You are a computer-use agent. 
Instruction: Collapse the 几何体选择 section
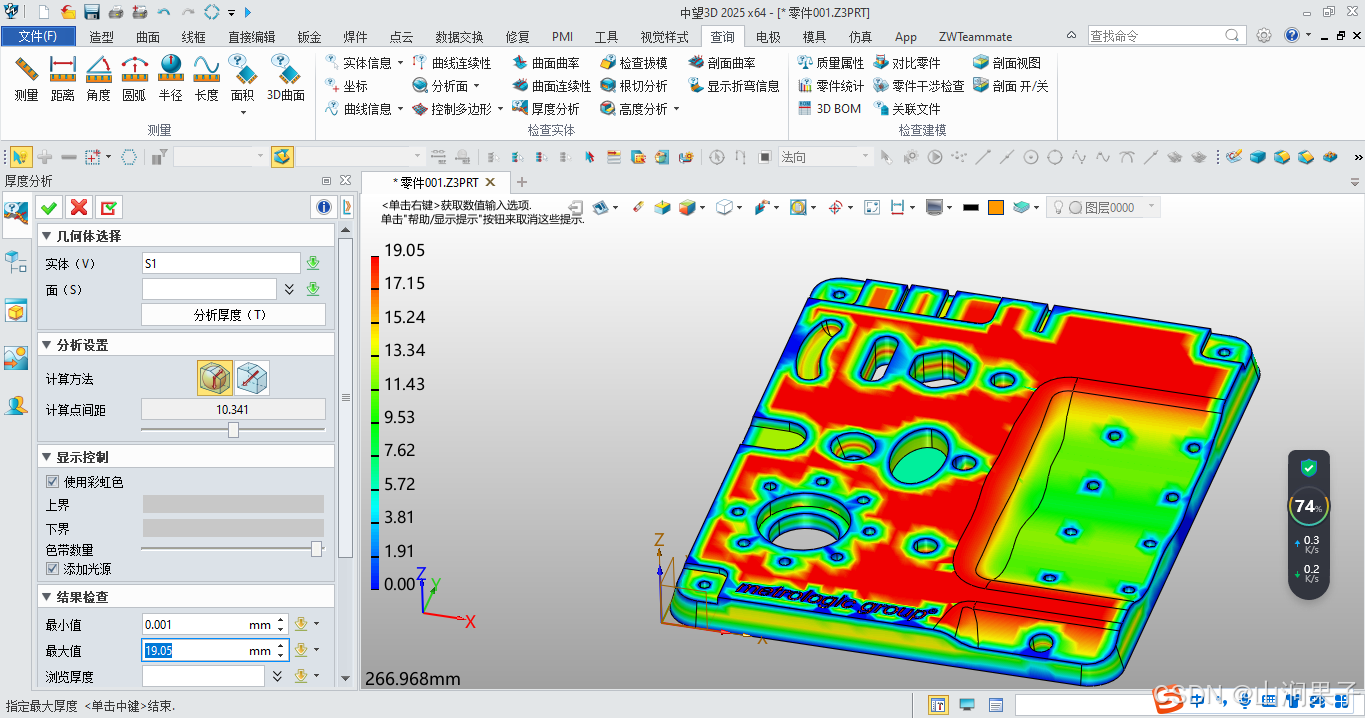pyautogui.click(x=48, y=236)
